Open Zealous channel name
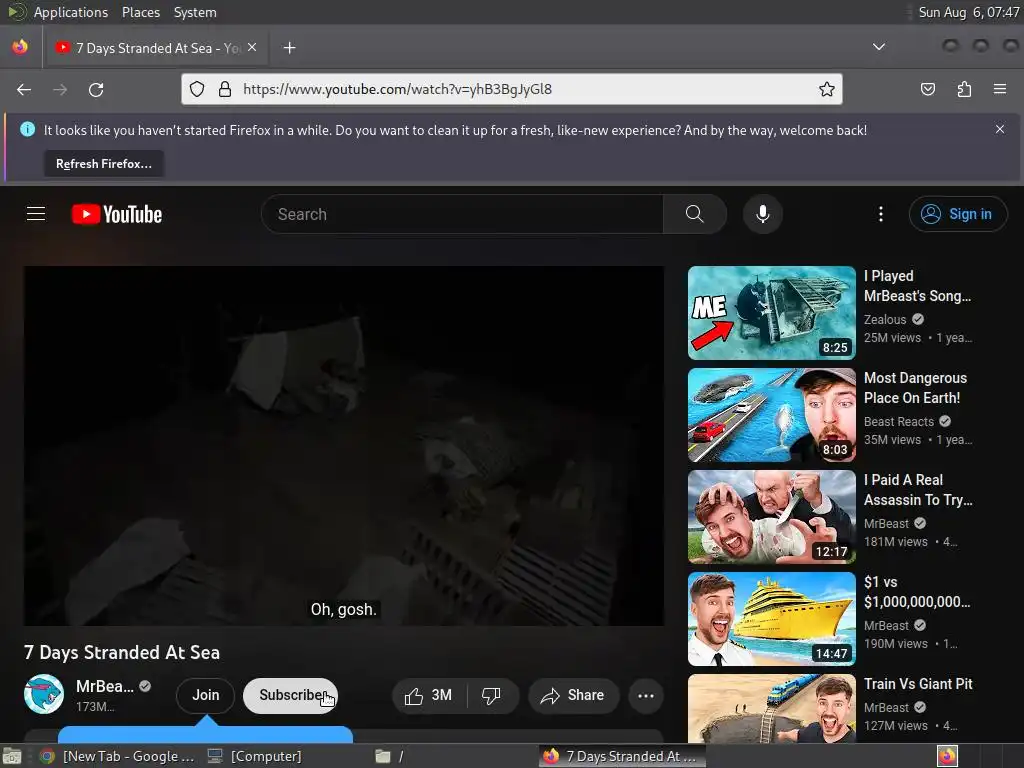This screenshot has height=768, width=1024. point(885,319)
